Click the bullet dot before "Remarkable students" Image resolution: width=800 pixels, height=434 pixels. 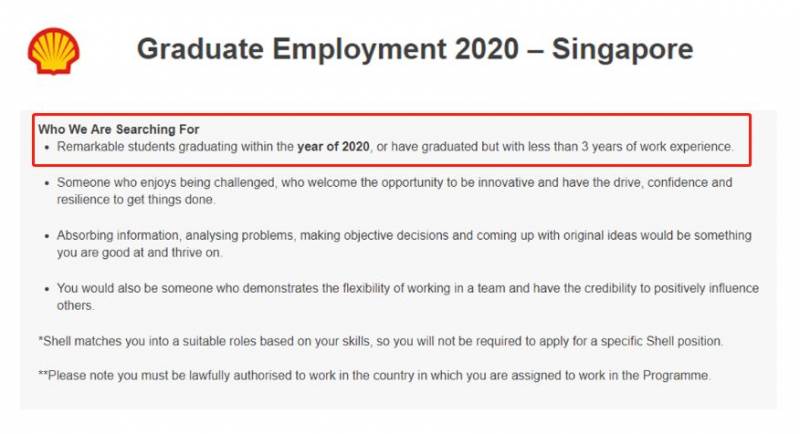click(46, 148)
